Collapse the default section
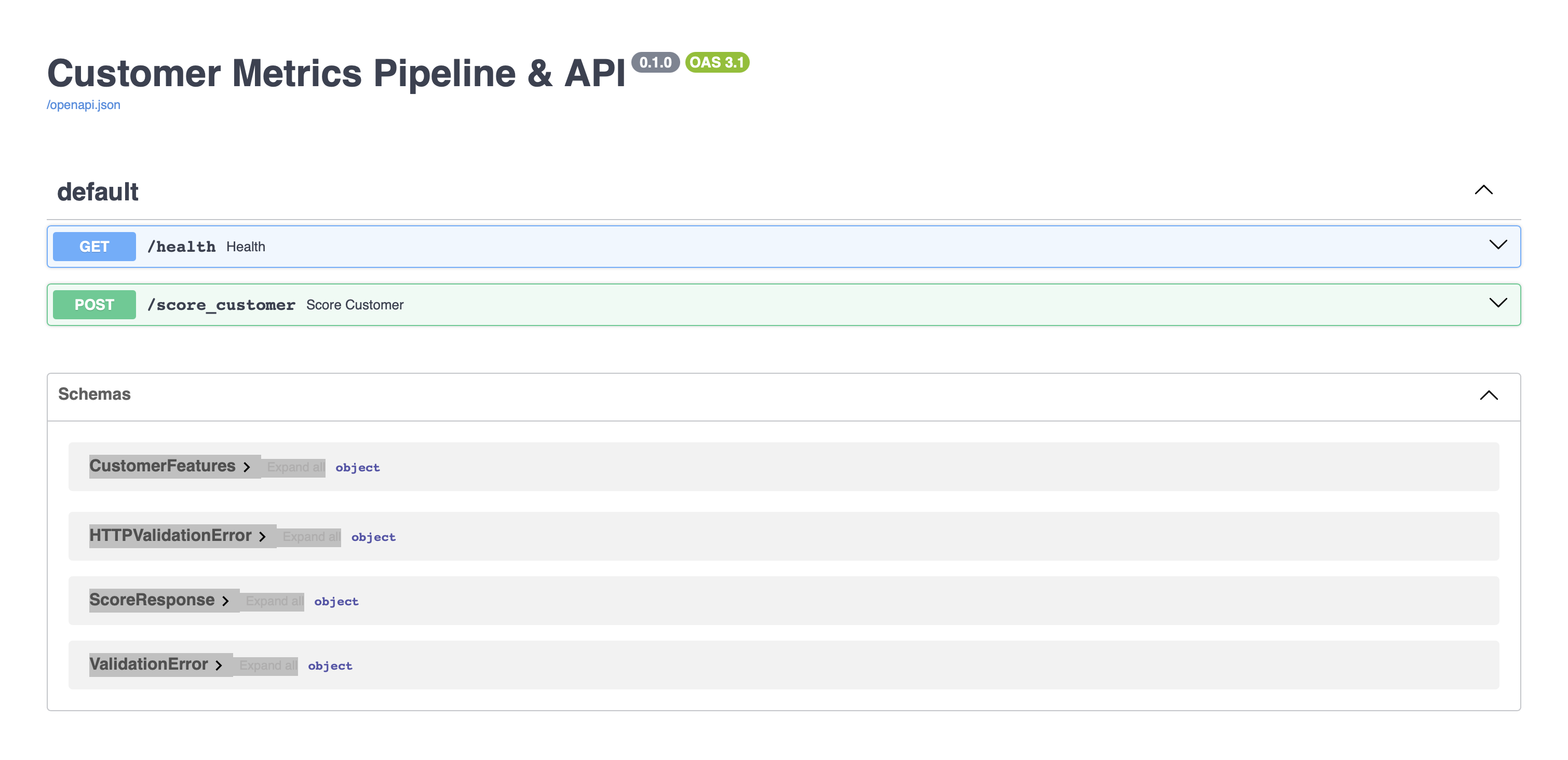This screenshot has height=760, width=1568. click(1484, 191)
